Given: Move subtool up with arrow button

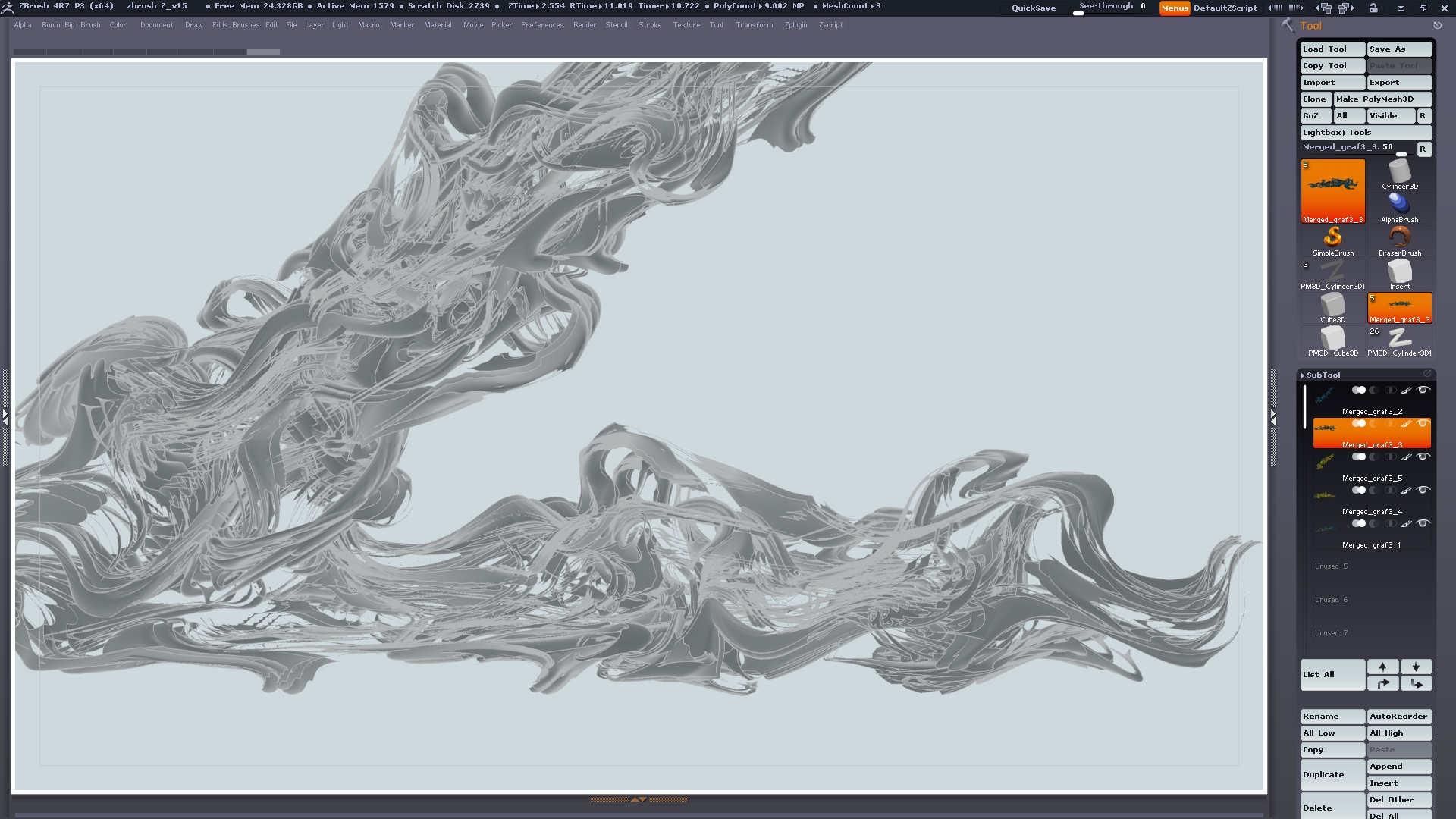Looking at the screenshot, I should 1382,667.
